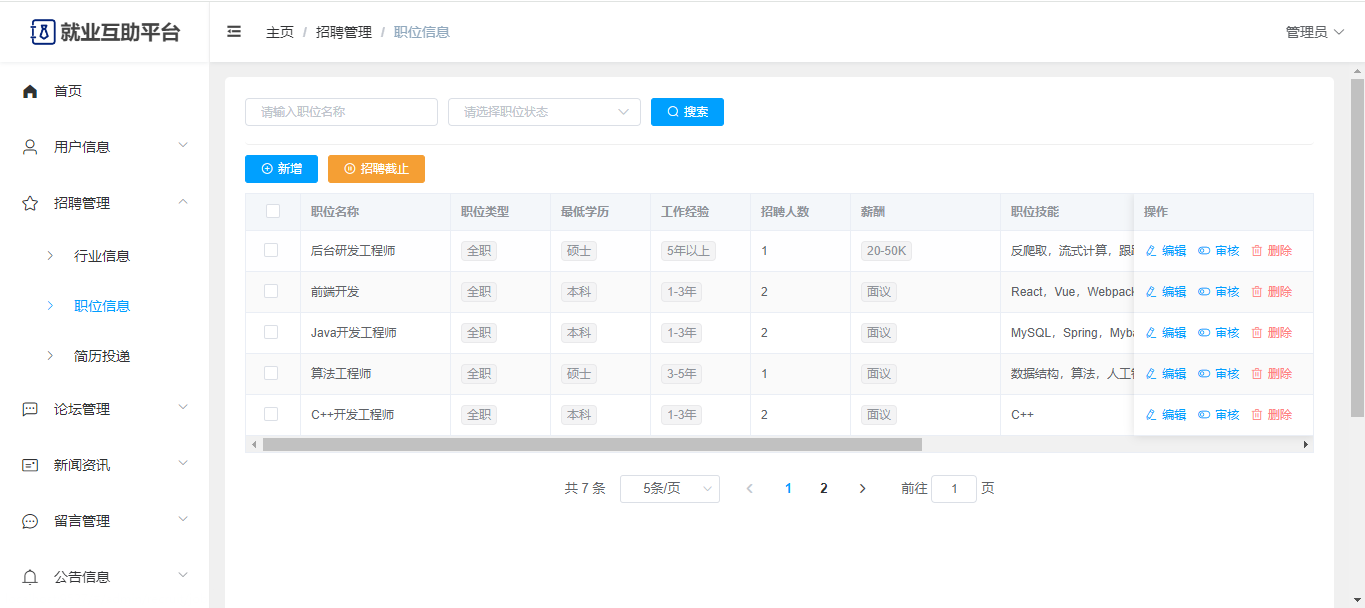The height and width of the screenshot is (608, 1365).
Task: Click the user icon beside 用户信息
Action: point(30,147)
